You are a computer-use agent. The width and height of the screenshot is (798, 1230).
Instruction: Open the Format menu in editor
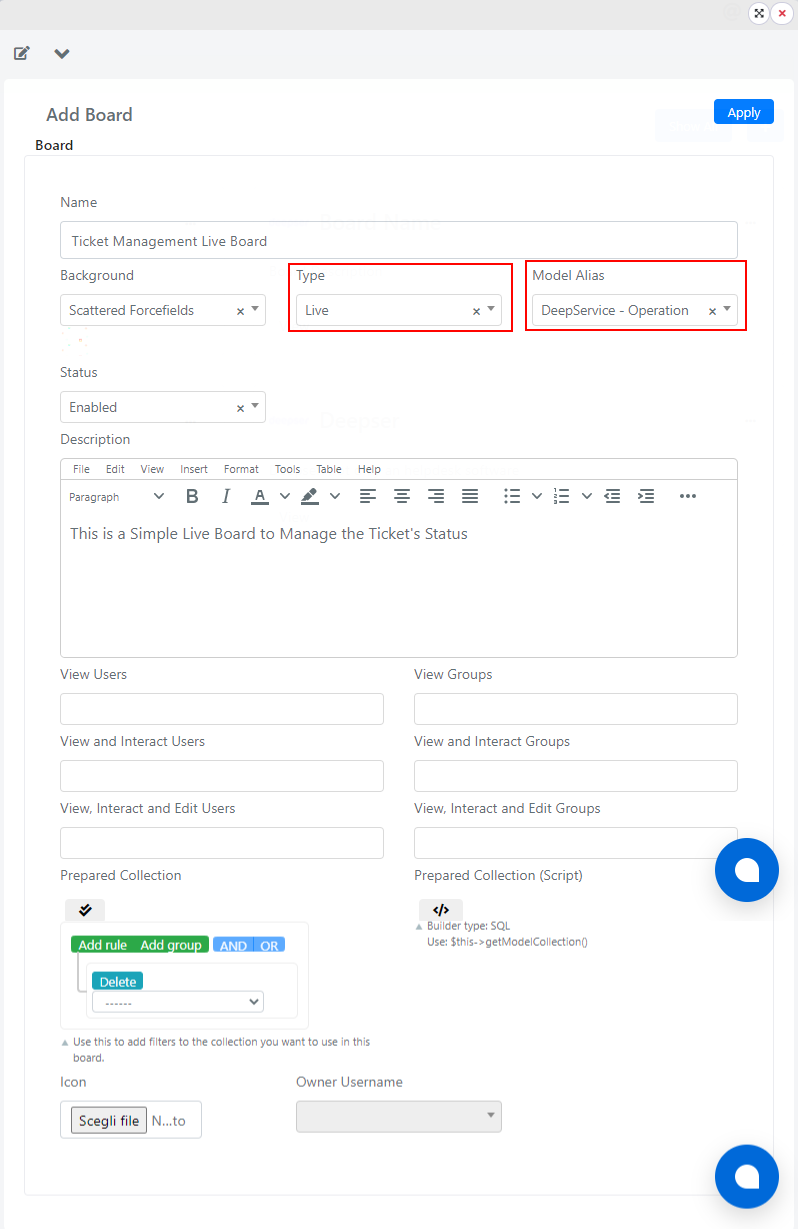tap(241, 469)
